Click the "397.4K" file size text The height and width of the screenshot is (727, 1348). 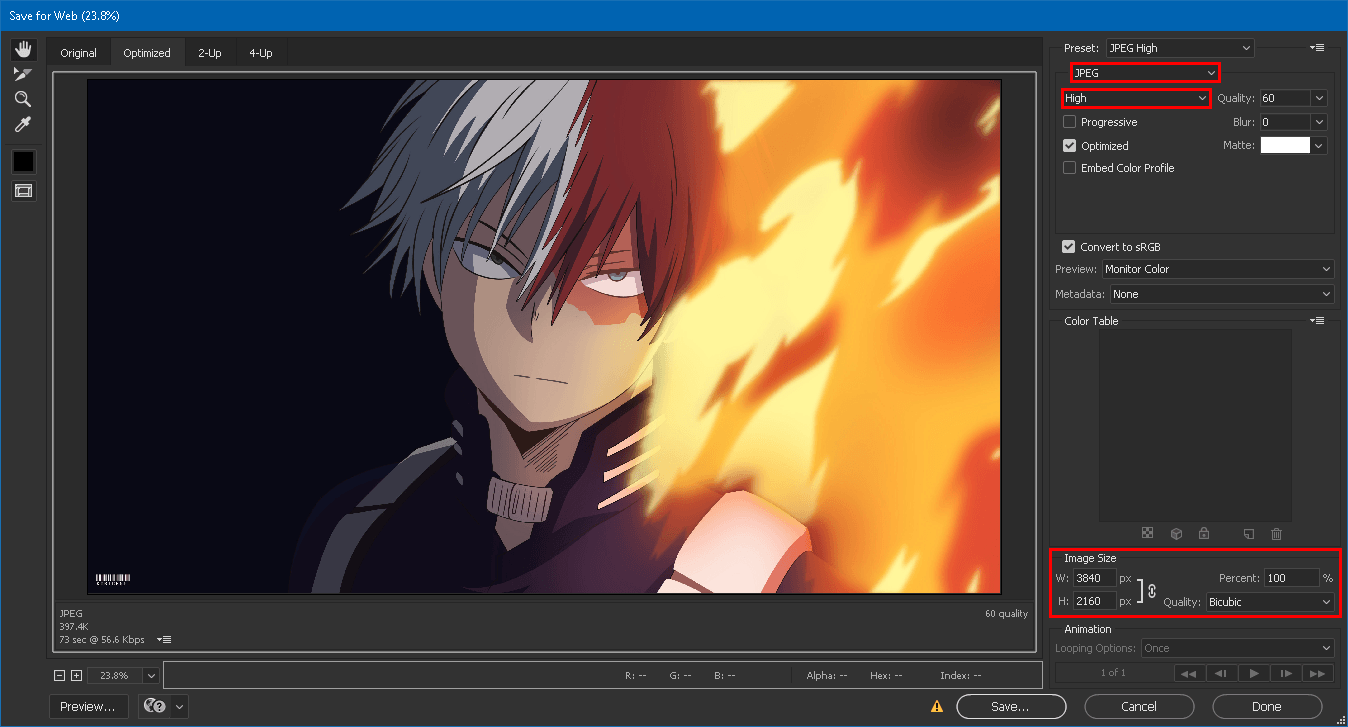pyautogui.click(x=76, y=626)
